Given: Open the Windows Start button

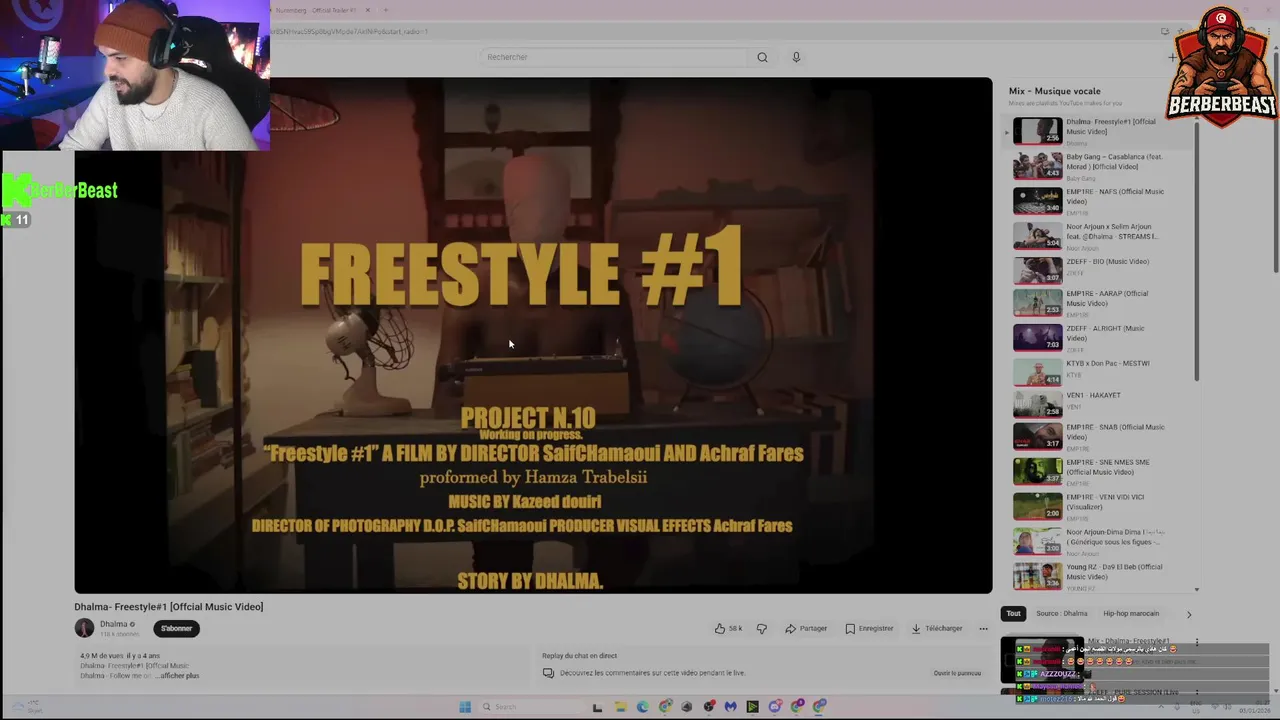Looking at the screenshot, I should click(465, 707).
